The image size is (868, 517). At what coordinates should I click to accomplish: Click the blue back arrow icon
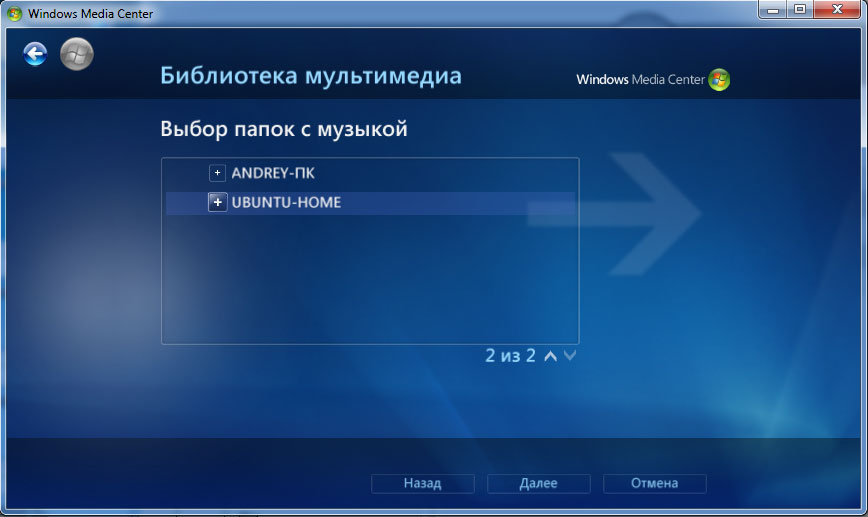[35, 54]
